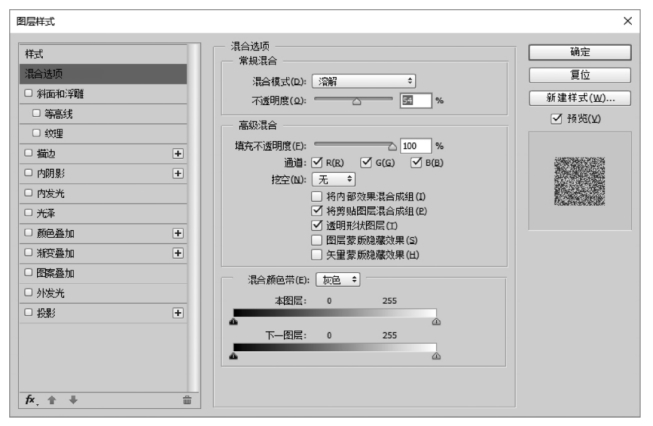The width and height of the screenshot is (653, 426).
Task: Enable the 斜面和浮雕 checkbox
Action: coord(28,93)
